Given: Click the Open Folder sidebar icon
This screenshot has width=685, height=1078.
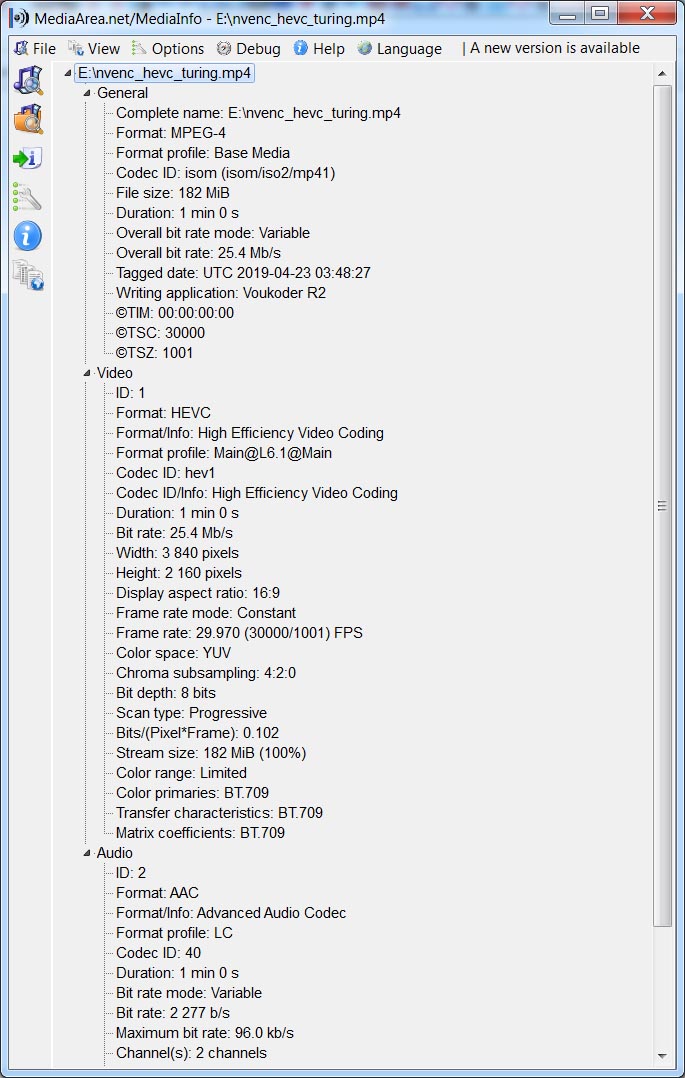Looking at the screenshot, I should pyautogui.click(x=28, y=119).
